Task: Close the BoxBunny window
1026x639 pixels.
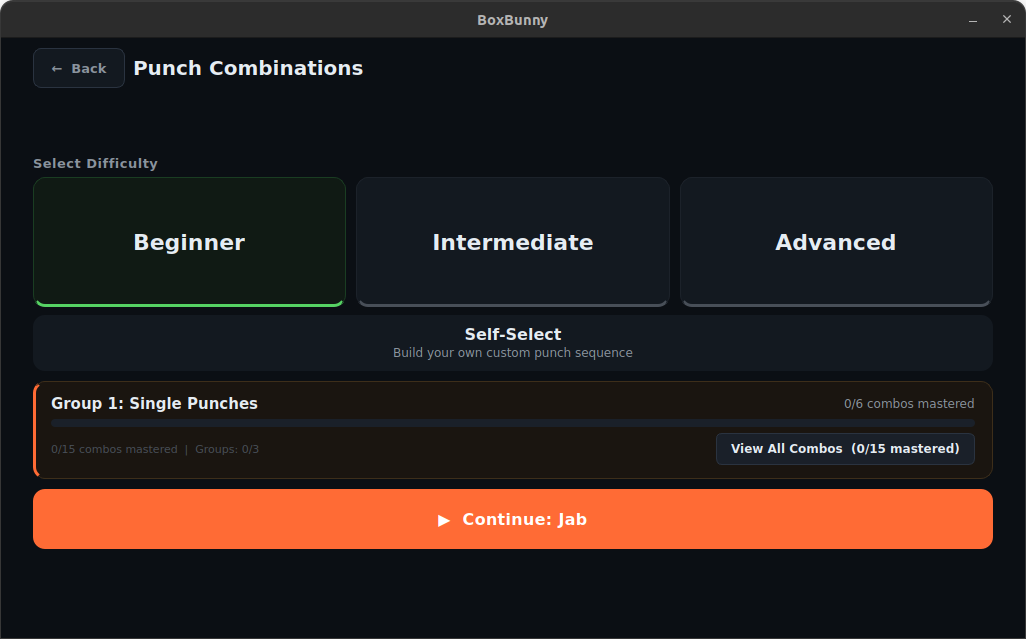Action: pyautogui.click(x=1006, y=20)
